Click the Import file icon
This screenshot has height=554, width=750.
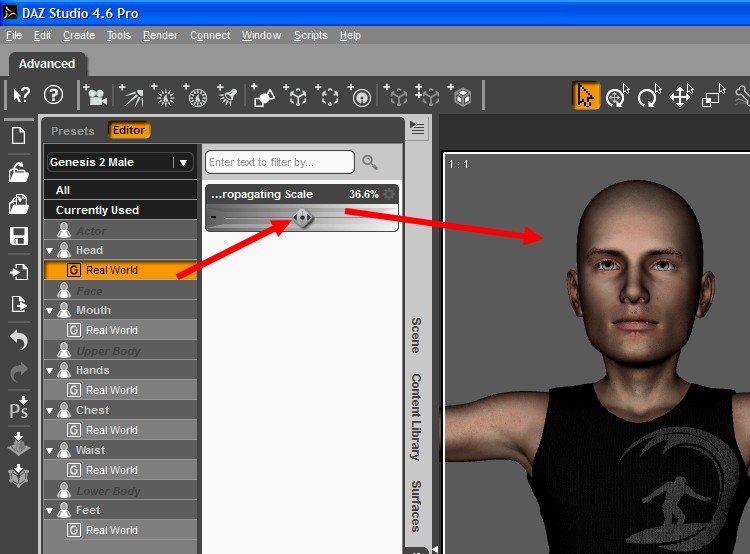[x=19, y=272]
